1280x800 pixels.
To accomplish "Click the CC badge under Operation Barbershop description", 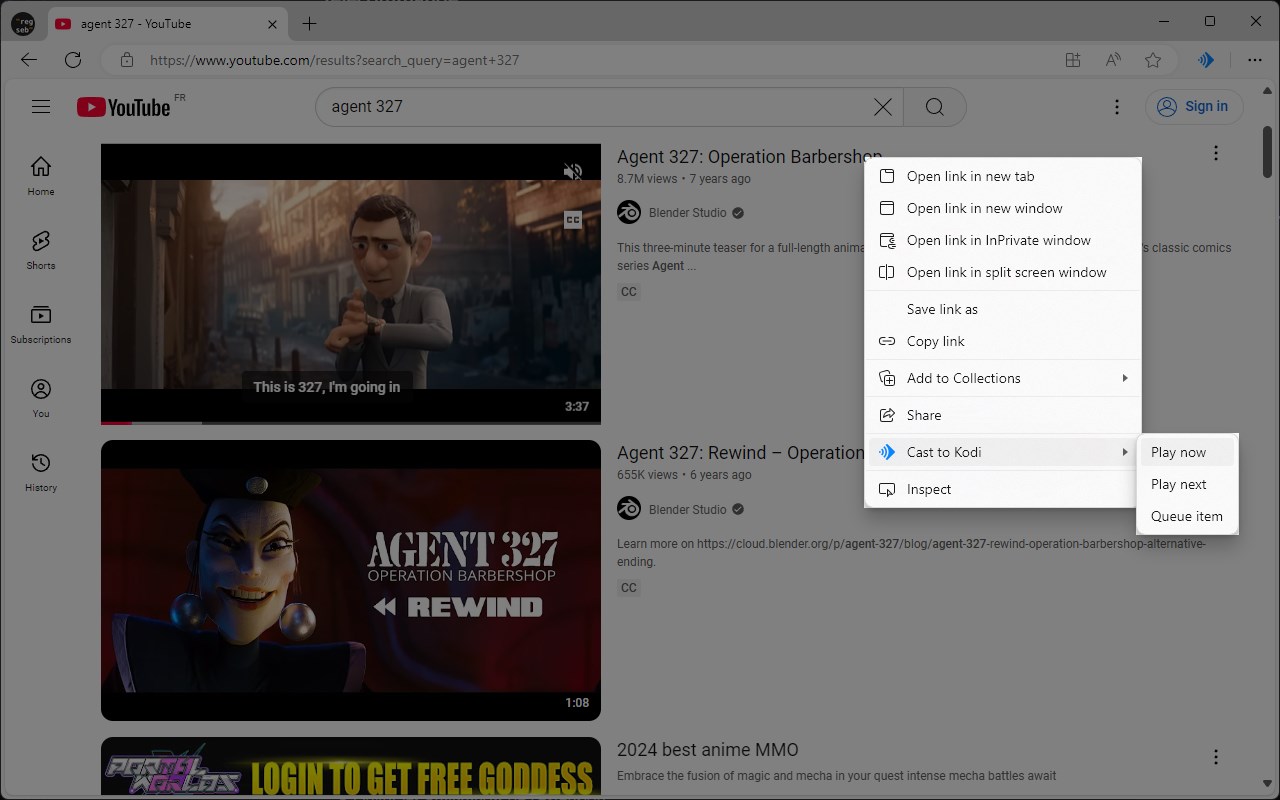I will [629, 292].
